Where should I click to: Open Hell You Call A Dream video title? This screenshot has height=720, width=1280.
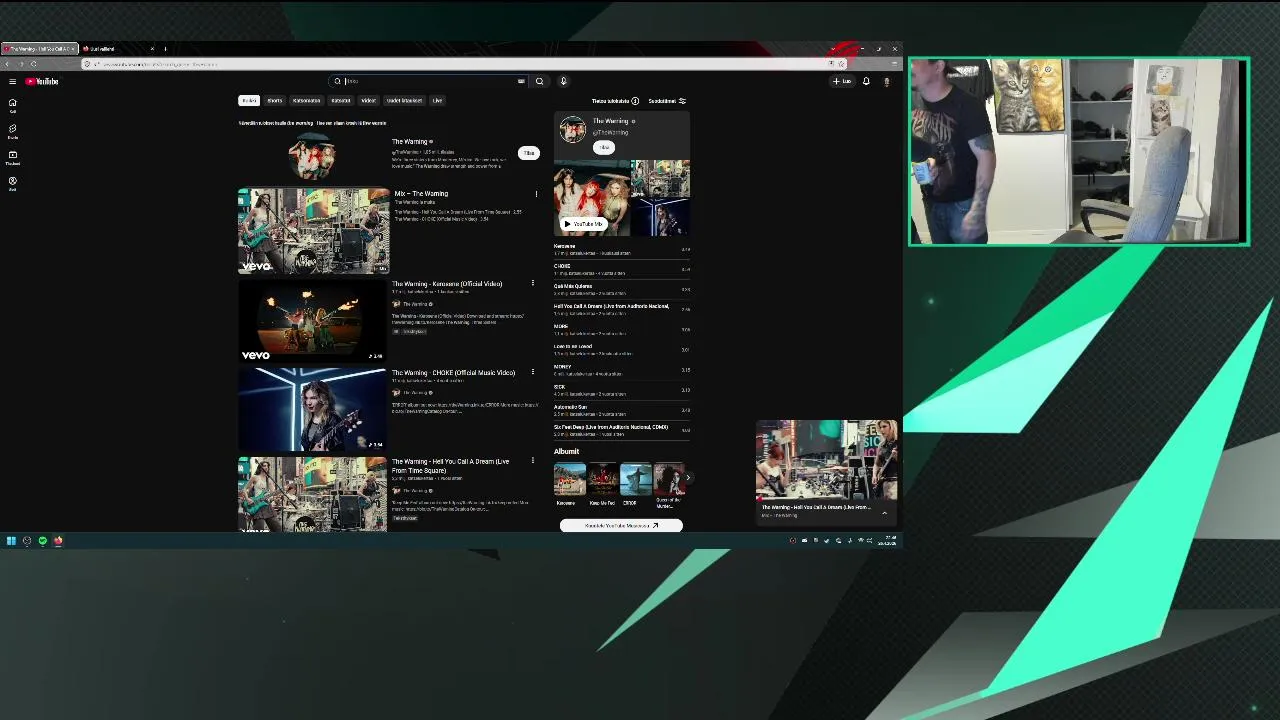450,466
